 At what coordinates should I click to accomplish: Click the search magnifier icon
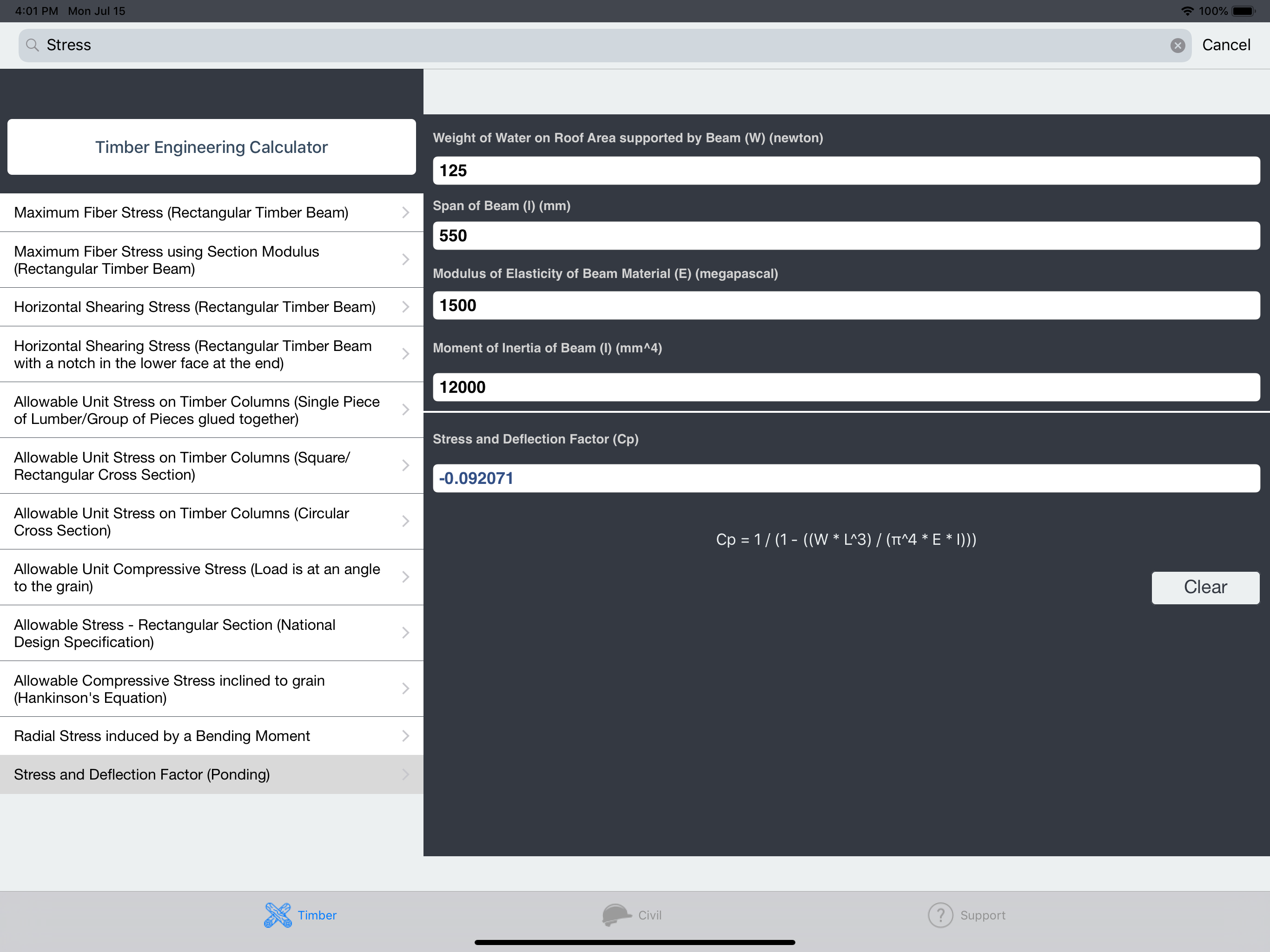[33, 46]
